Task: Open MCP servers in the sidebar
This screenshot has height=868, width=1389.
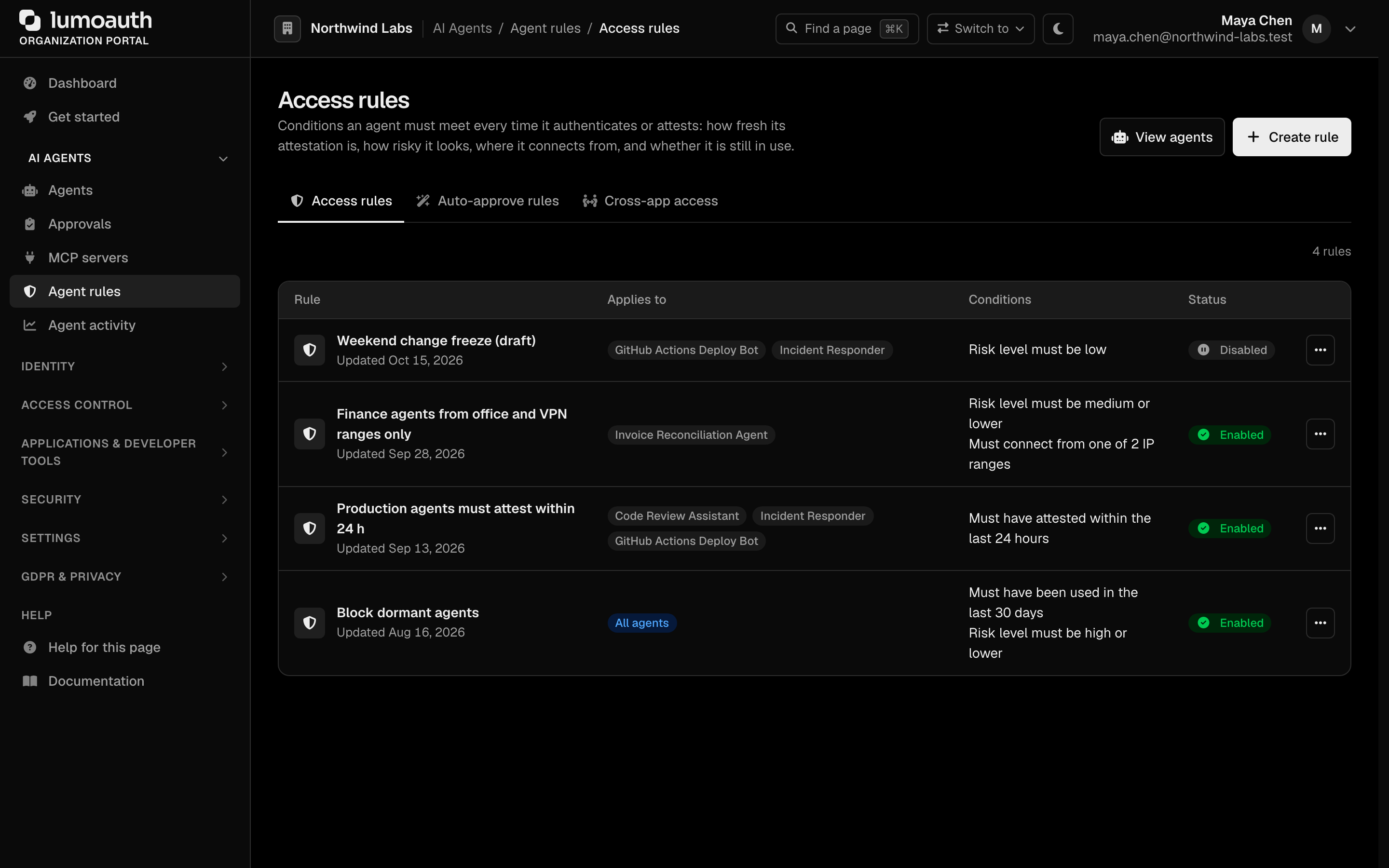Action: [124, 258]
